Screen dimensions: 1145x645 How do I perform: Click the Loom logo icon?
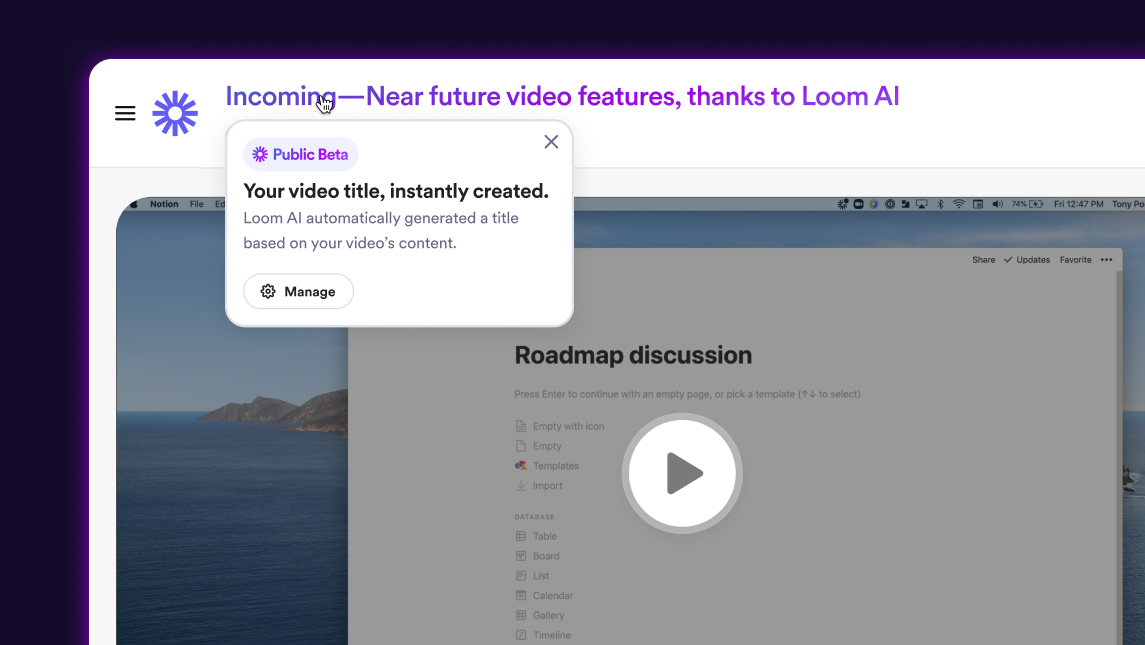point(175,113)
